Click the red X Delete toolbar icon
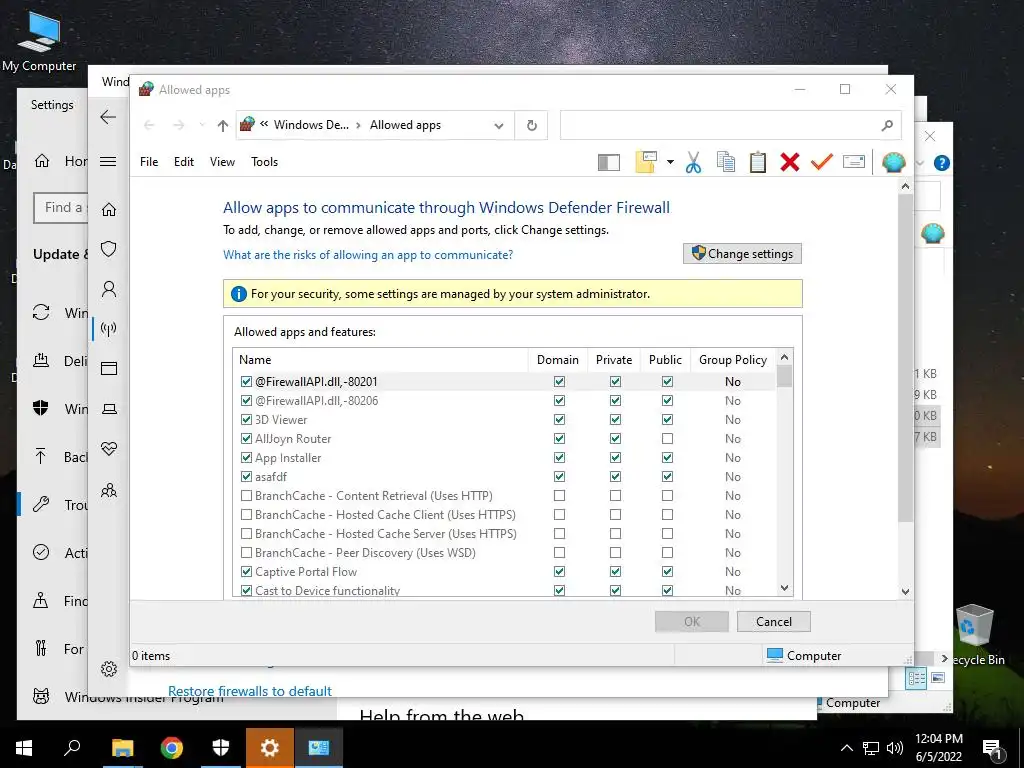The image size is (1024, 768). click(790, 162)
